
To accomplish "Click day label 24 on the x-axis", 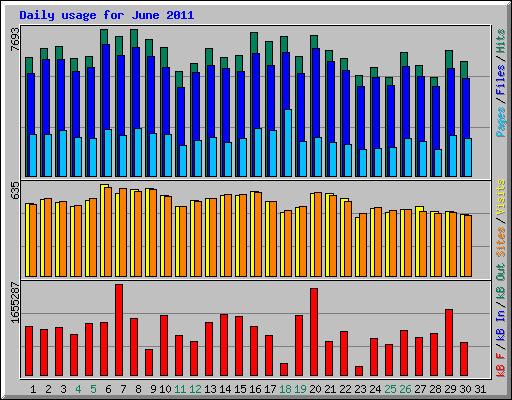I will [375, 389].
